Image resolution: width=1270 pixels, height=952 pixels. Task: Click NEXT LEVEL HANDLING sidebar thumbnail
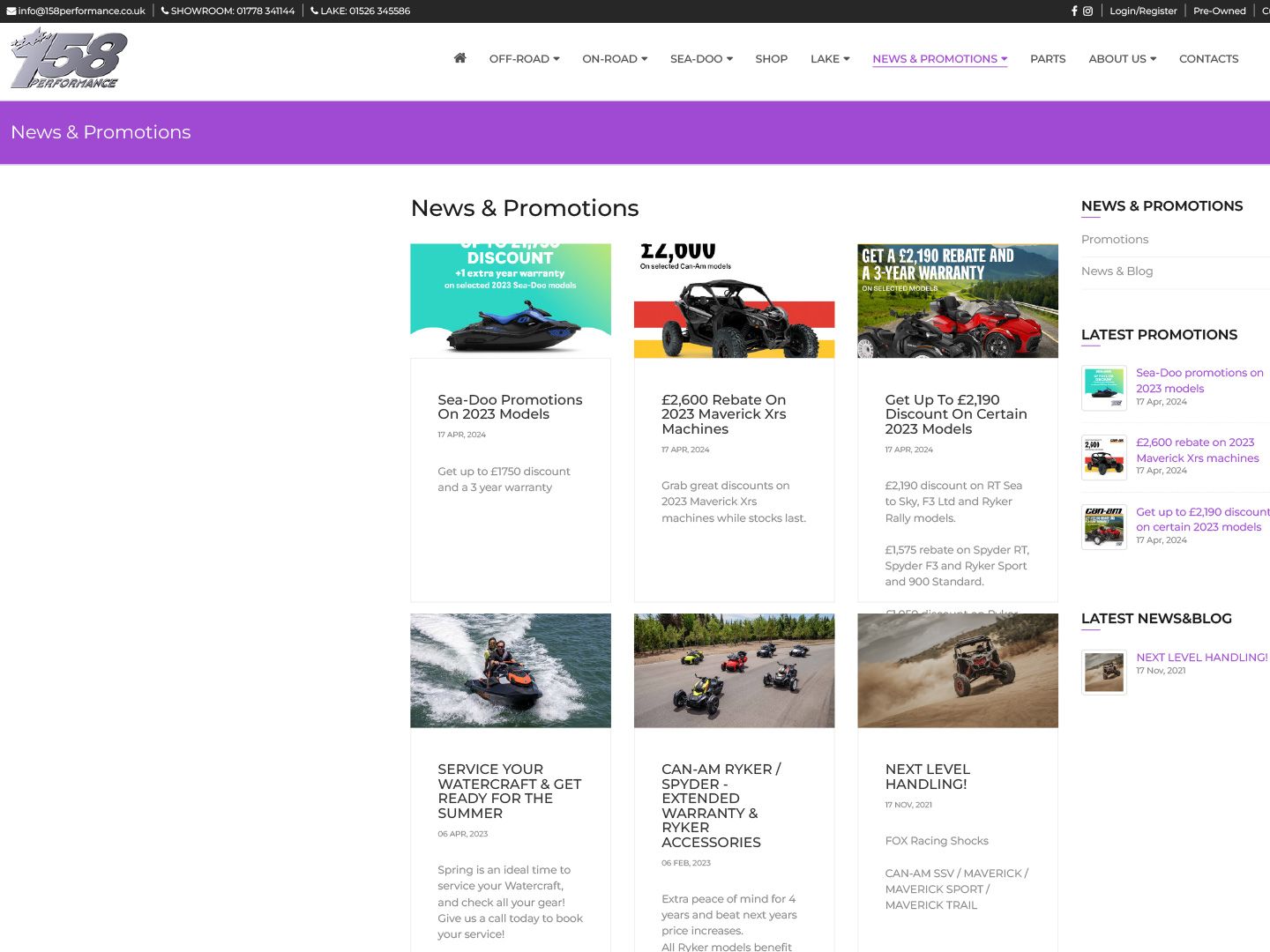tap(1104, 673)
